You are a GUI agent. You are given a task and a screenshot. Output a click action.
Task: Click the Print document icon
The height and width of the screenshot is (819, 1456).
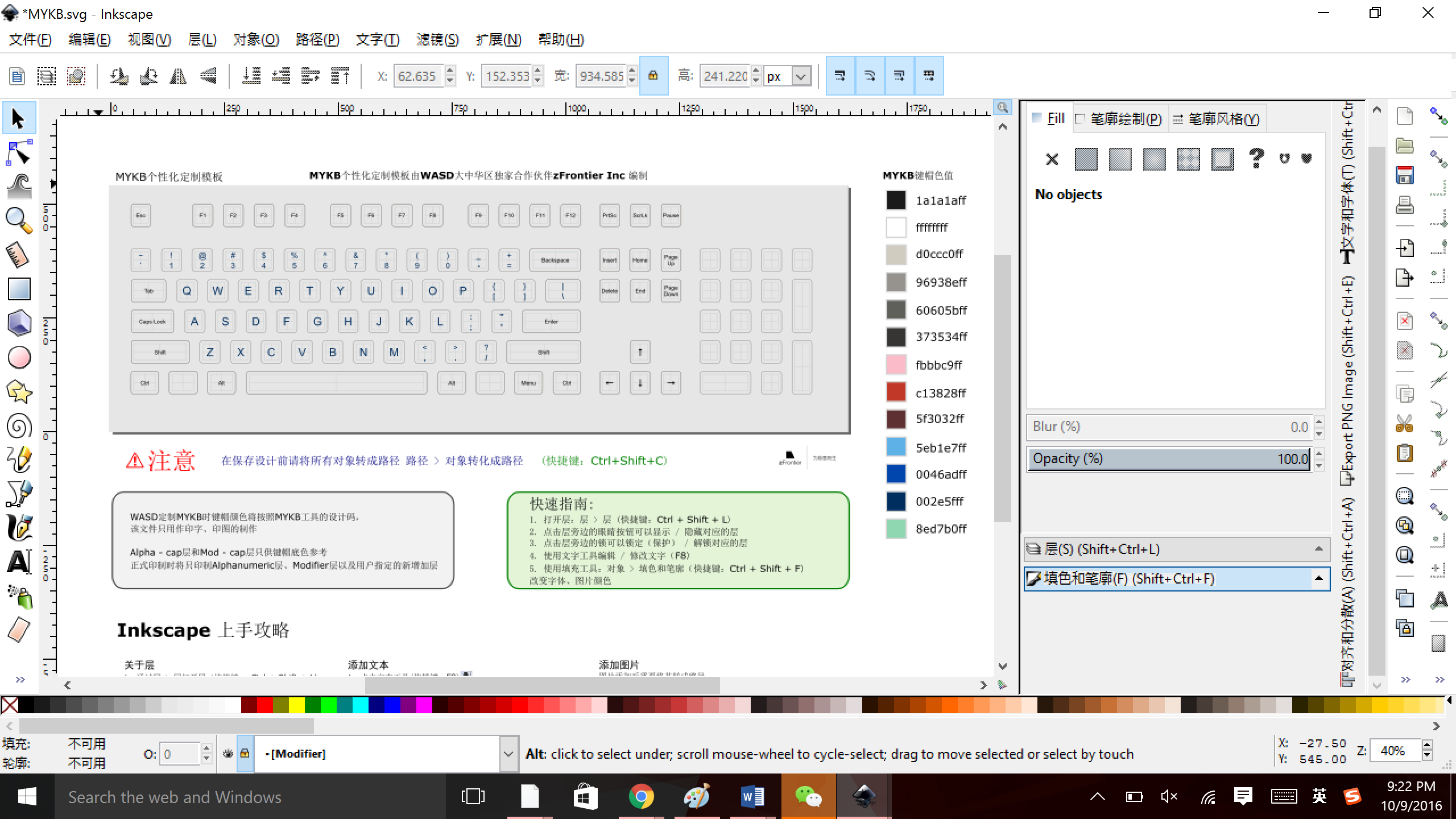1404,205
